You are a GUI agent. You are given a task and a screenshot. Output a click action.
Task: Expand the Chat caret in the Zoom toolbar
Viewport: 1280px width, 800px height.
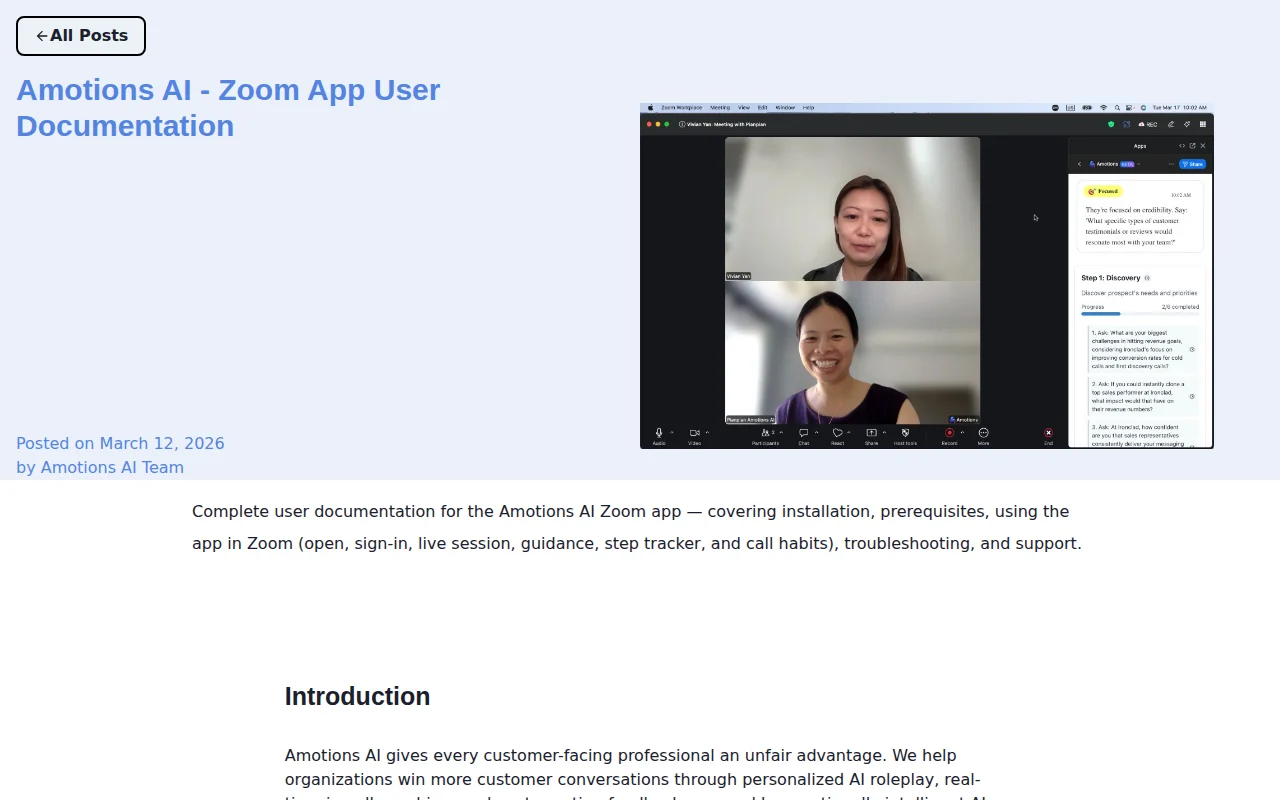point(817,432)
